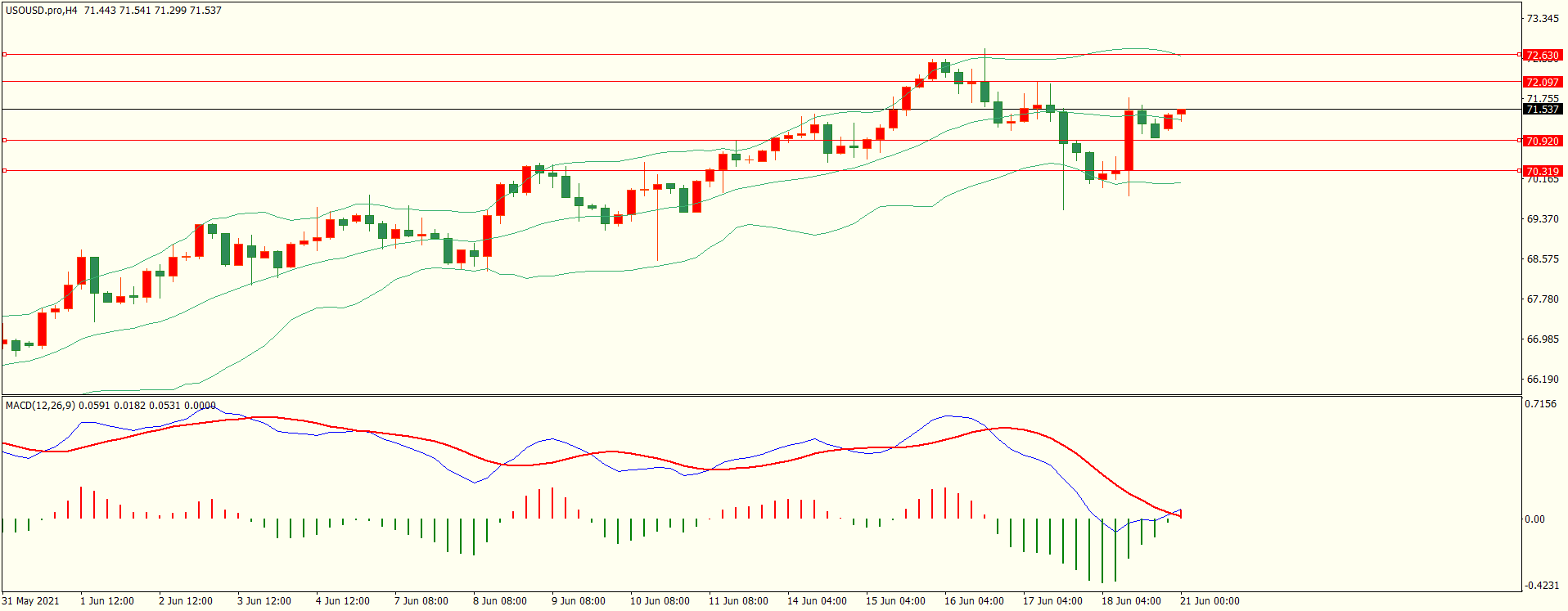Image resolution: width=1568 pixels, height=611 pixels.
Task: Click the USOUSD.pro,H4 chart title text
Action: (42, 11)
